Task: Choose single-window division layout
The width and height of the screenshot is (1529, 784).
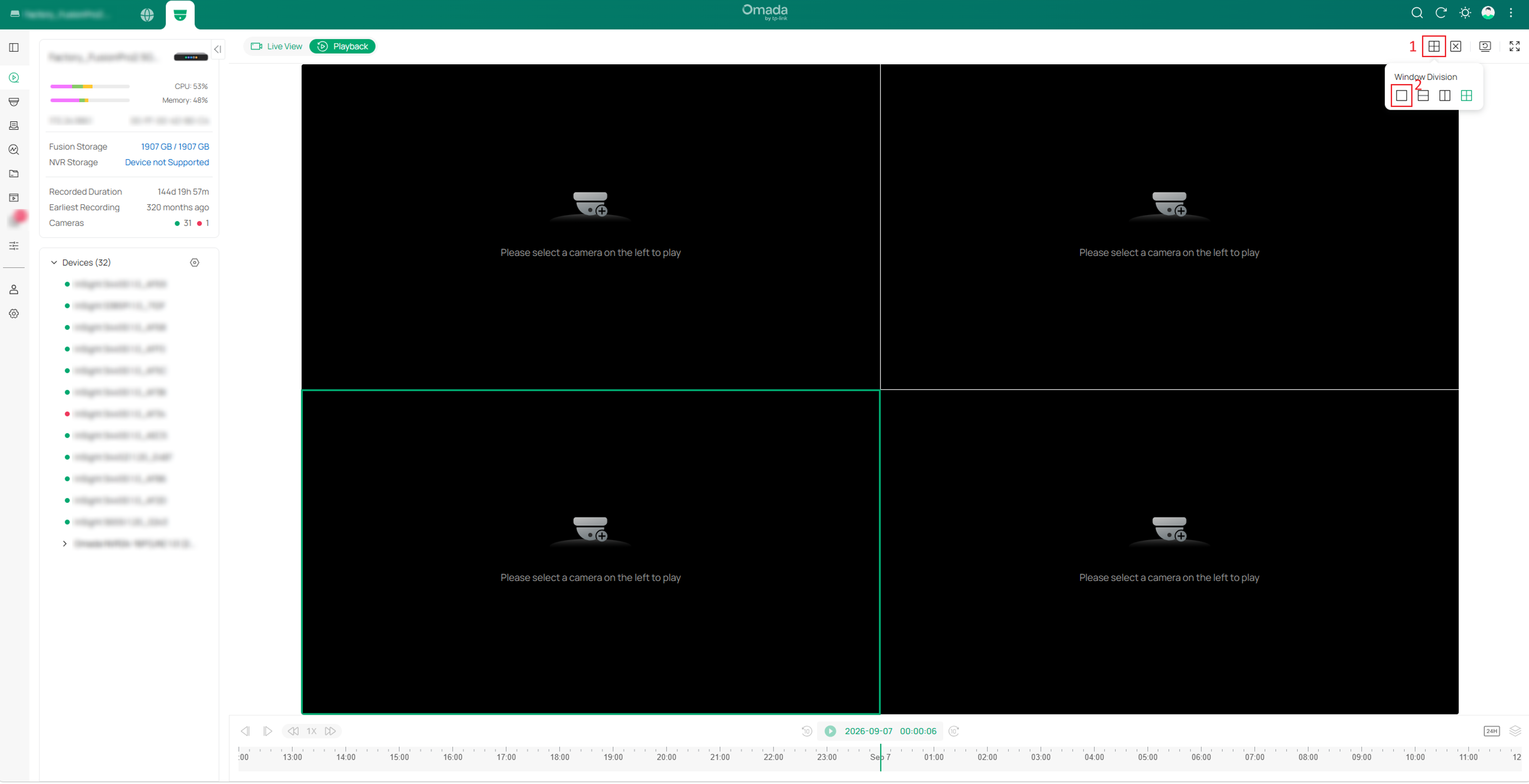Action: (x=1401, y=96)
